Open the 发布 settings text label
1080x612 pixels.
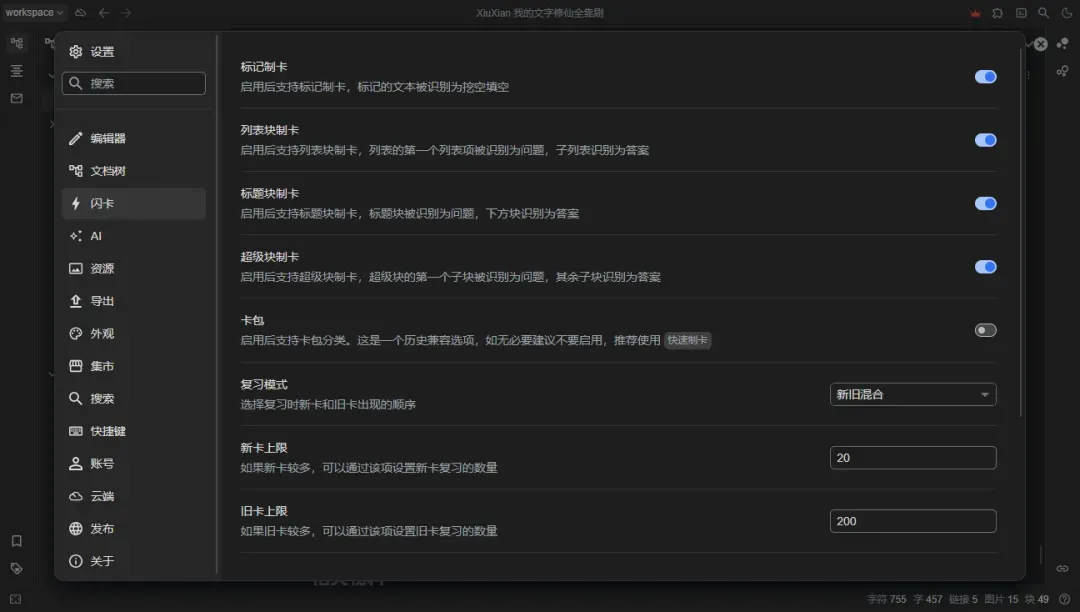(102, 528)
